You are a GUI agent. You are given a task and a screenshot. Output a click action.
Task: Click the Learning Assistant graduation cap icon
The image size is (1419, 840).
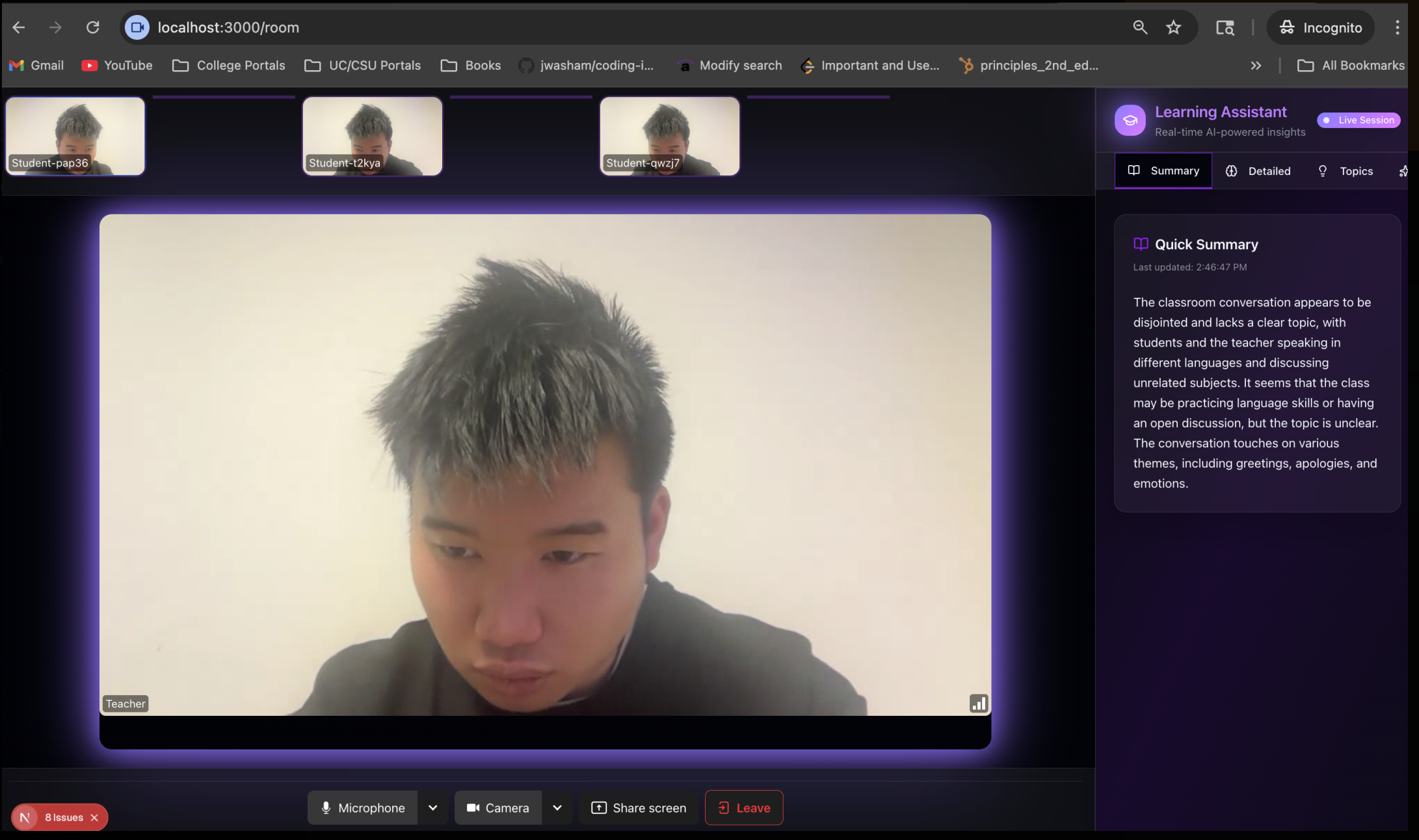point(1130,120)
